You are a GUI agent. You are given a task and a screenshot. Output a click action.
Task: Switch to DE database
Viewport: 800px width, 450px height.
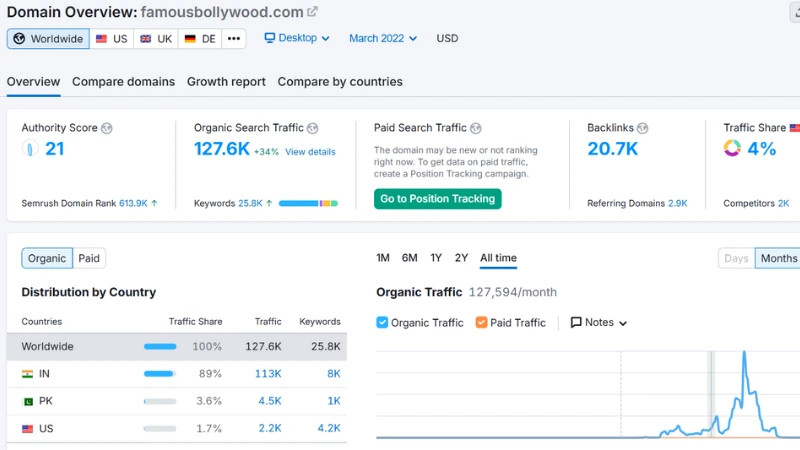200,39
